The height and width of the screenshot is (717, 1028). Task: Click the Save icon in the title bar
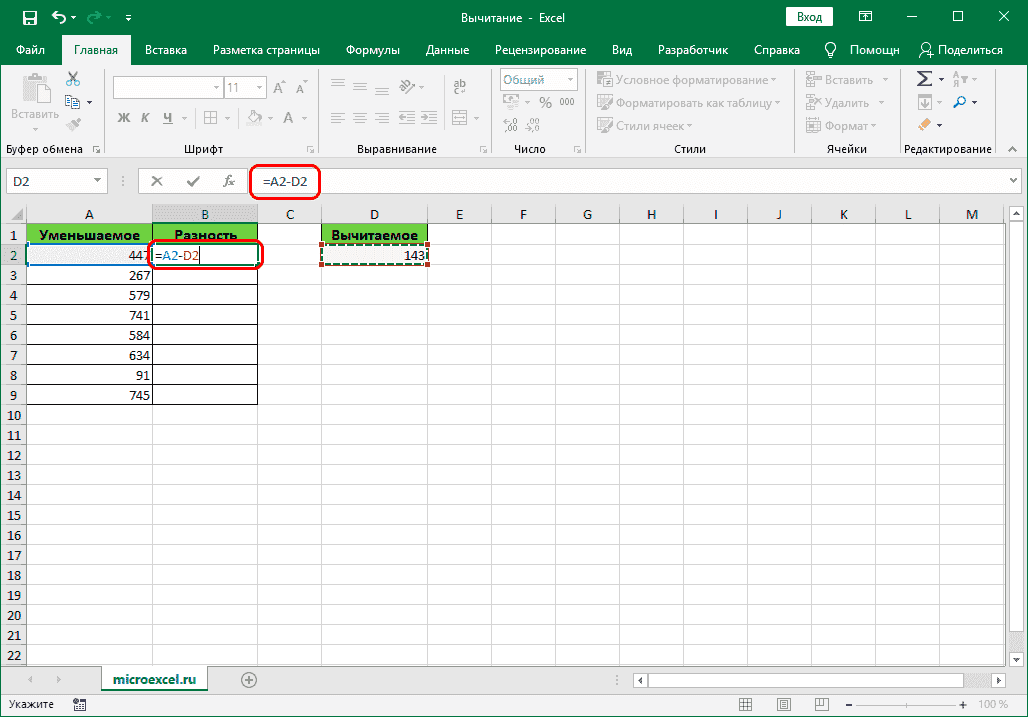29,17
